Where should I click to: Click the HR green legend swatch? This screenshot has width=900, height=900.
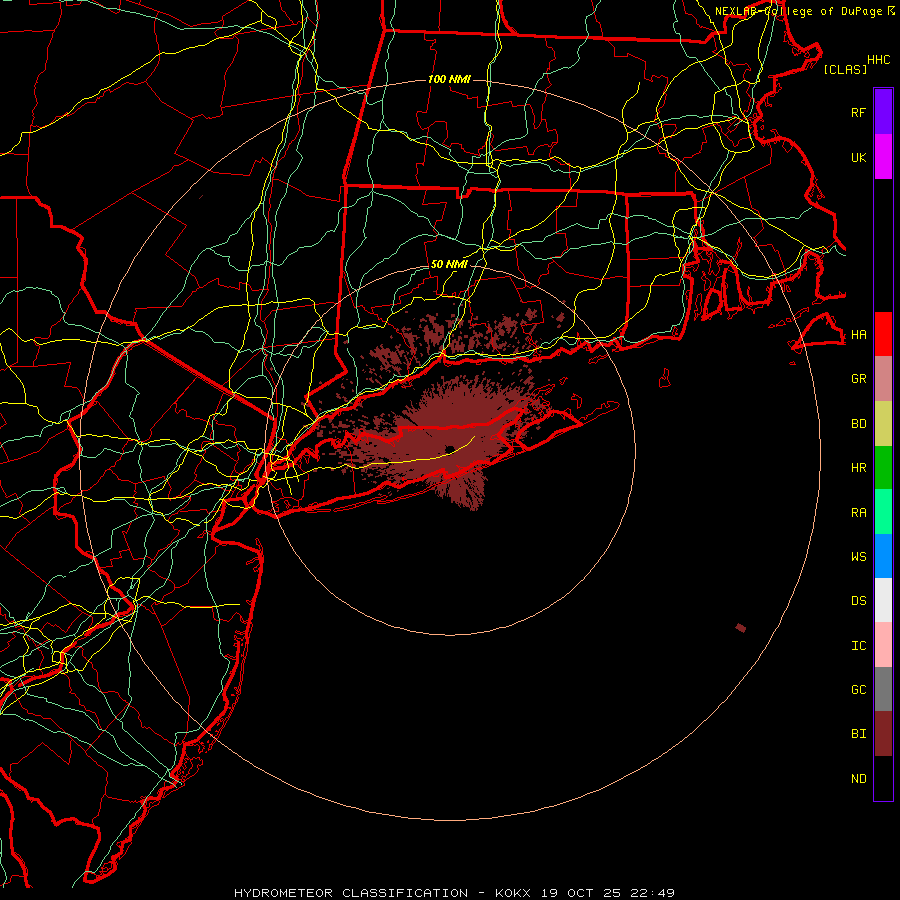(883, 468)
